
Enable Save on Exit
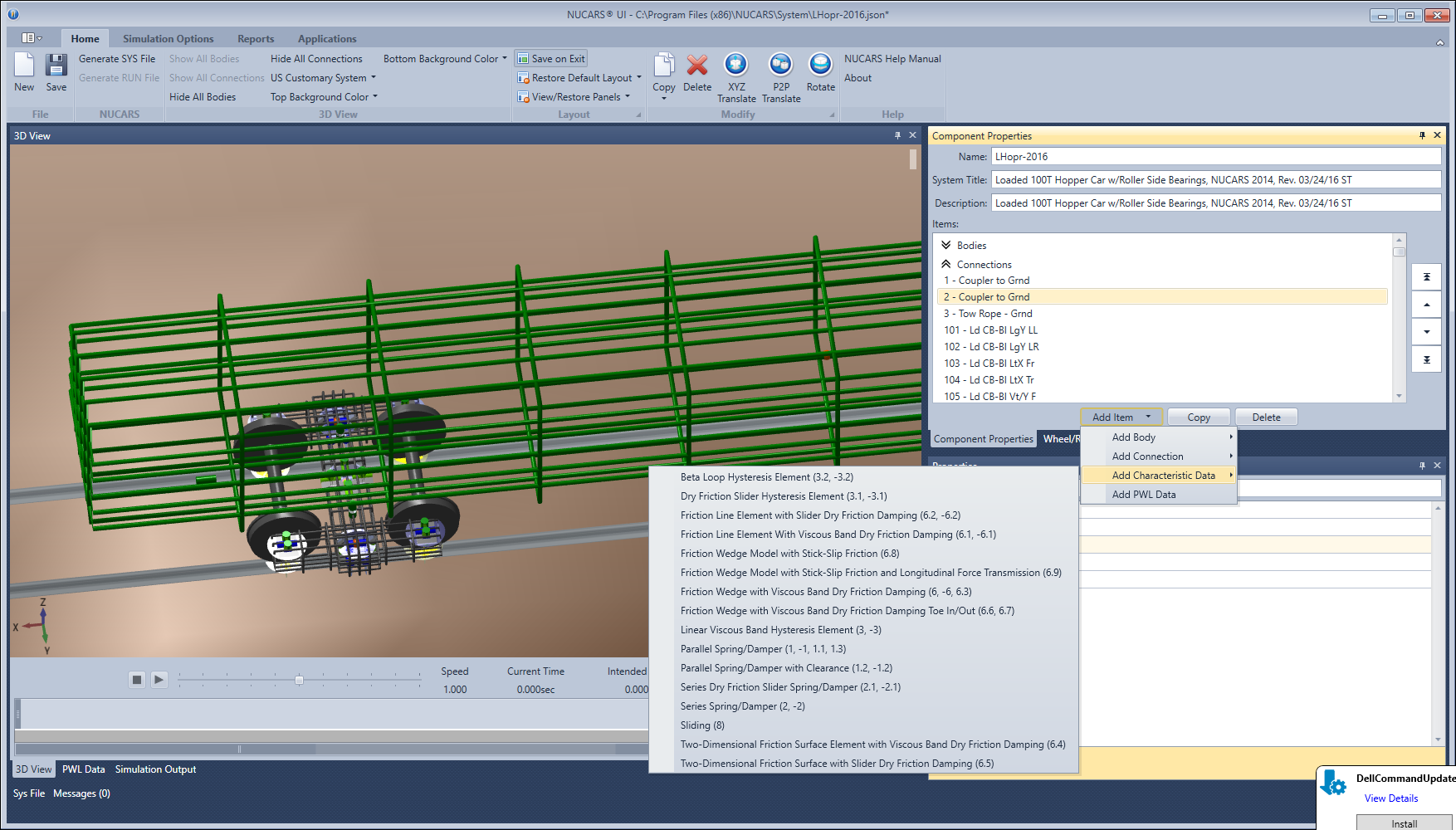tap(550, 58)
